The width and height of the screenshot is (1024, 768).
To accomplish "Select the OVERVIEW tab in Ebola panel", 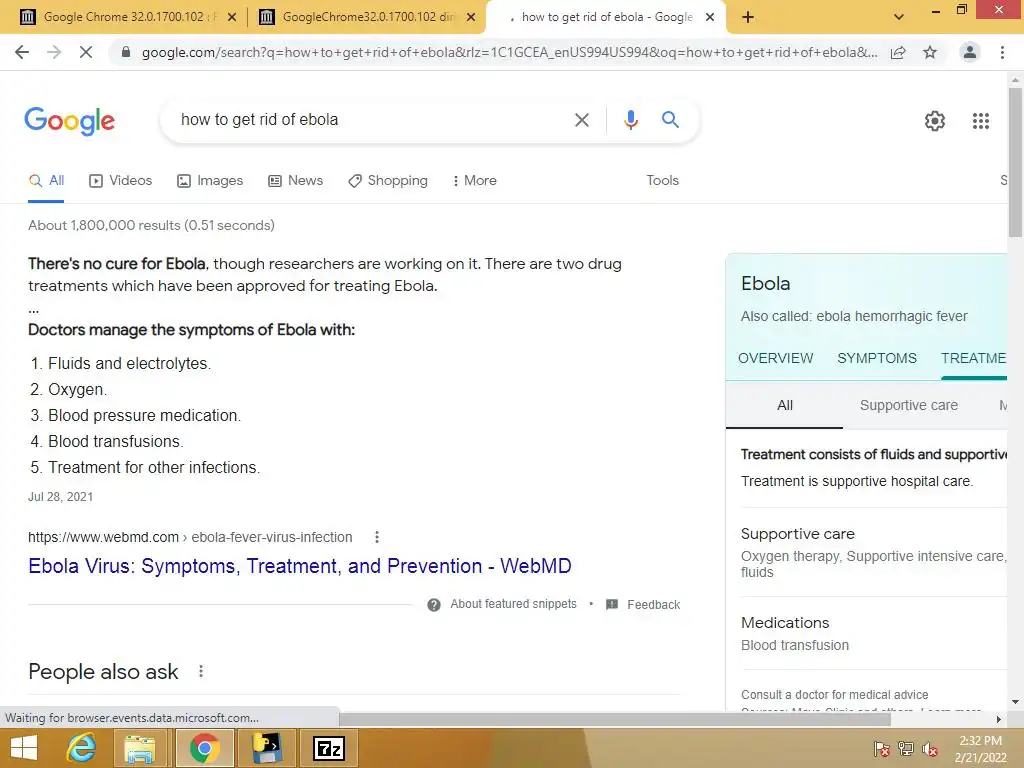I will 775,359.
